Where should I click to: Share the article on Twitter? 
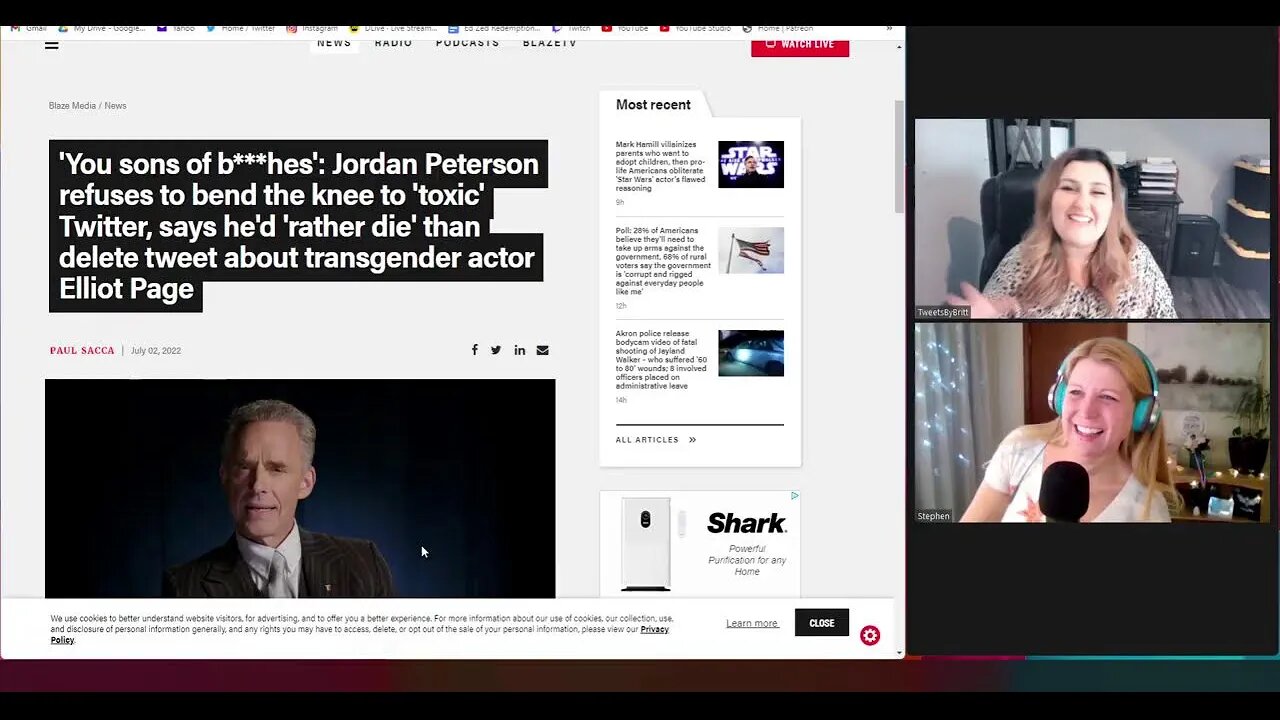496,350
